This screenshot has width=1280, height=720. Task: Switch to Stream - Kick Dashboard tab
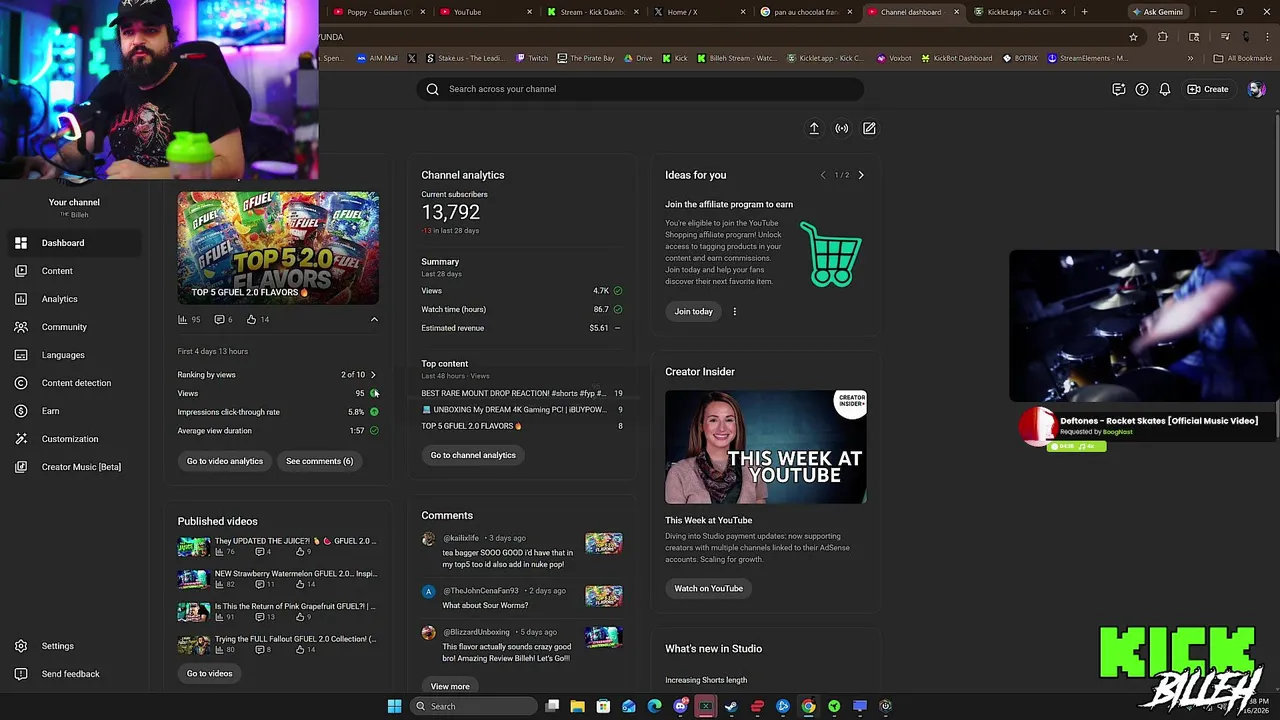pyautogui.click(x=592, y=12)
